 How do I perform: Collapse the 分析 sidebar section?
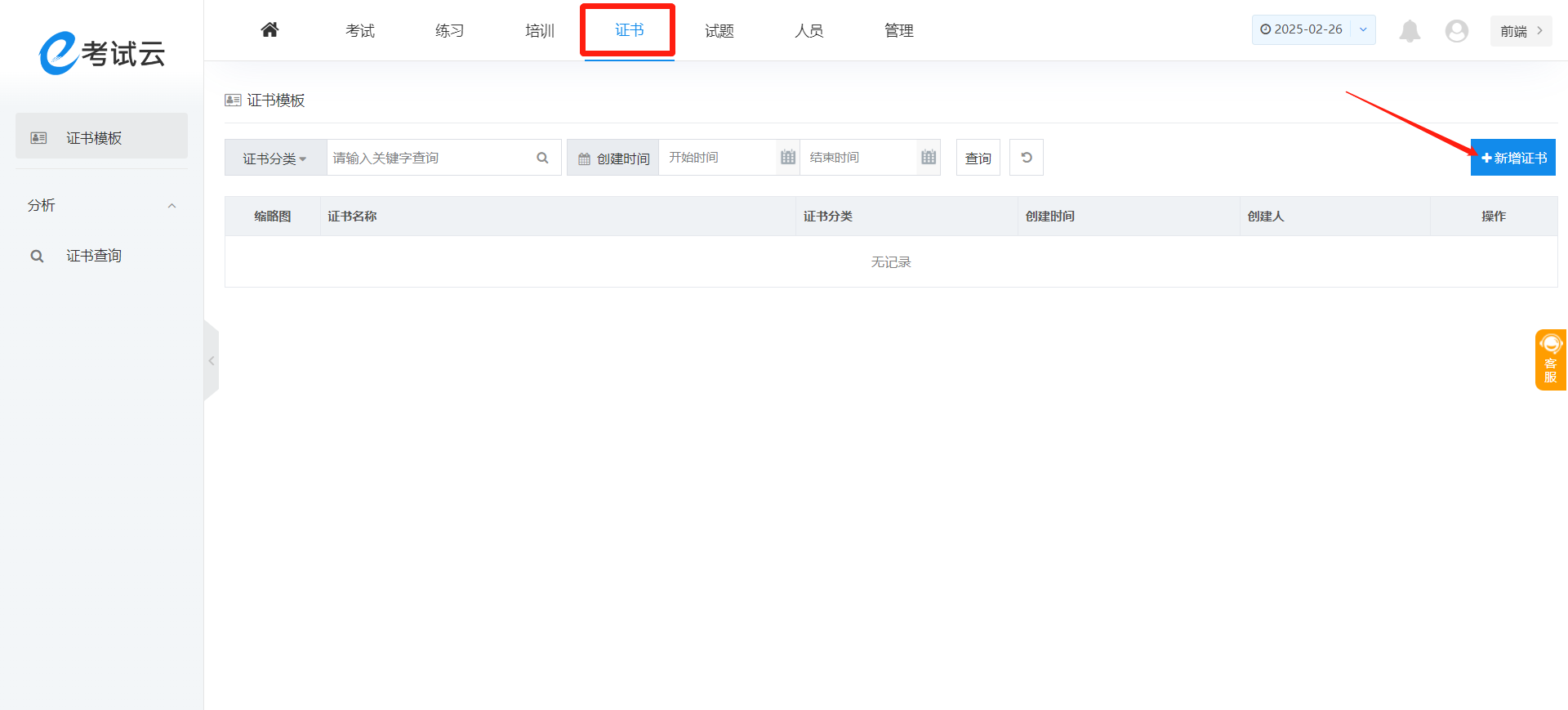pos(171,206)
